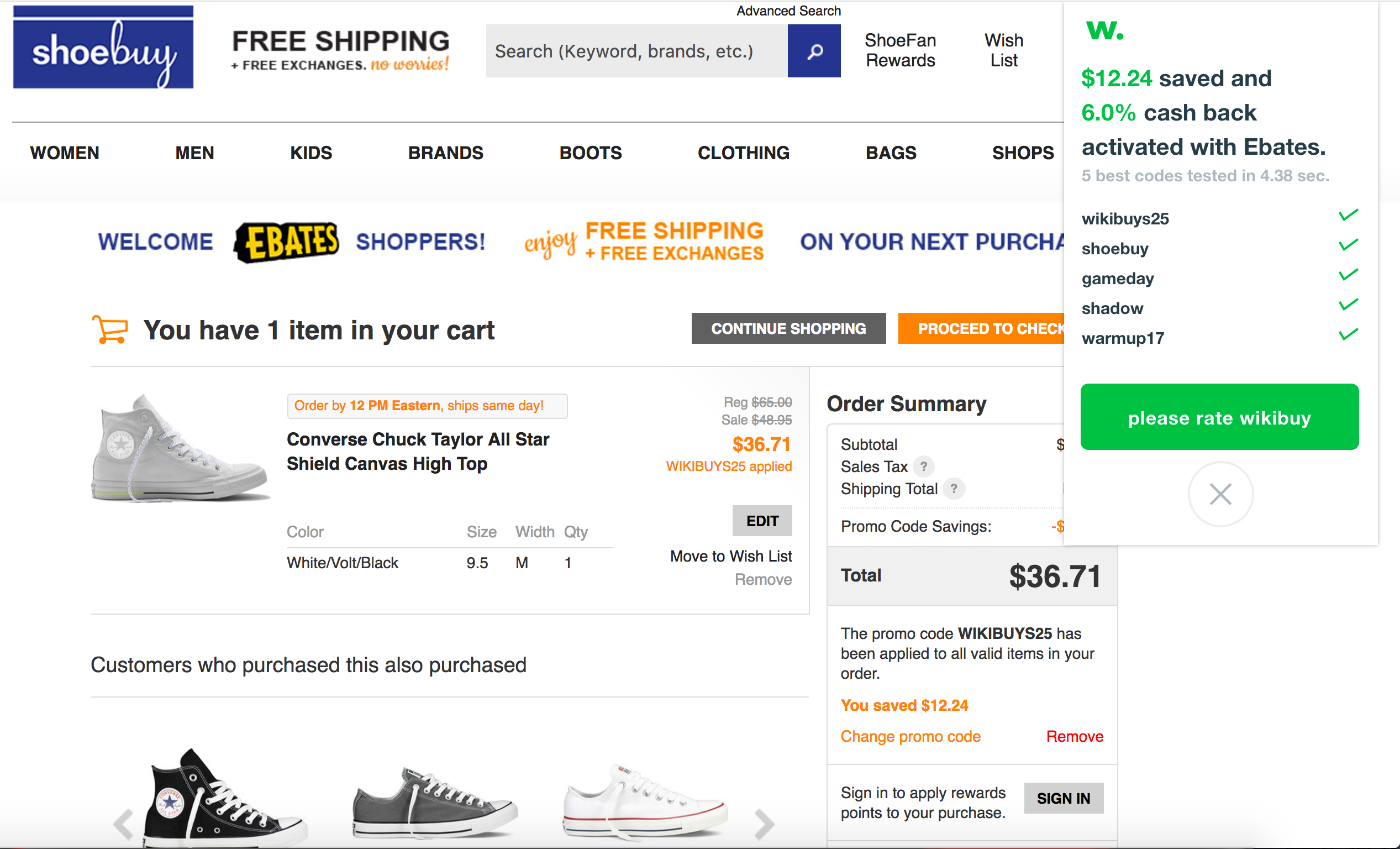Click the shoebuy logo
Screen dimensions: 1400x849
point(103,48)
